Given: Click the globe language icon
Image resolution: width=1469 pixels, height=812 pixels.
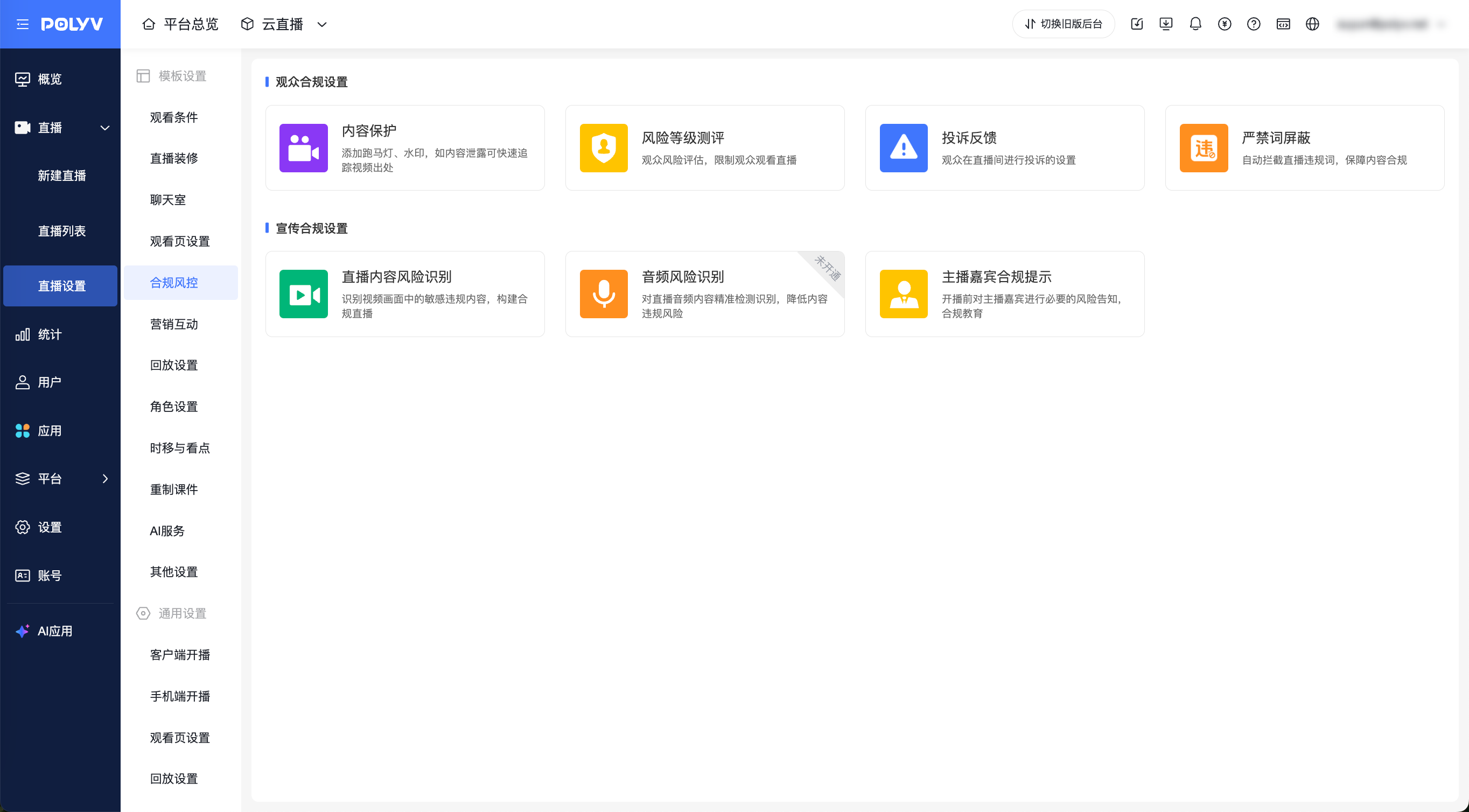Looking at the screenshot, I should pos(1312,24).
